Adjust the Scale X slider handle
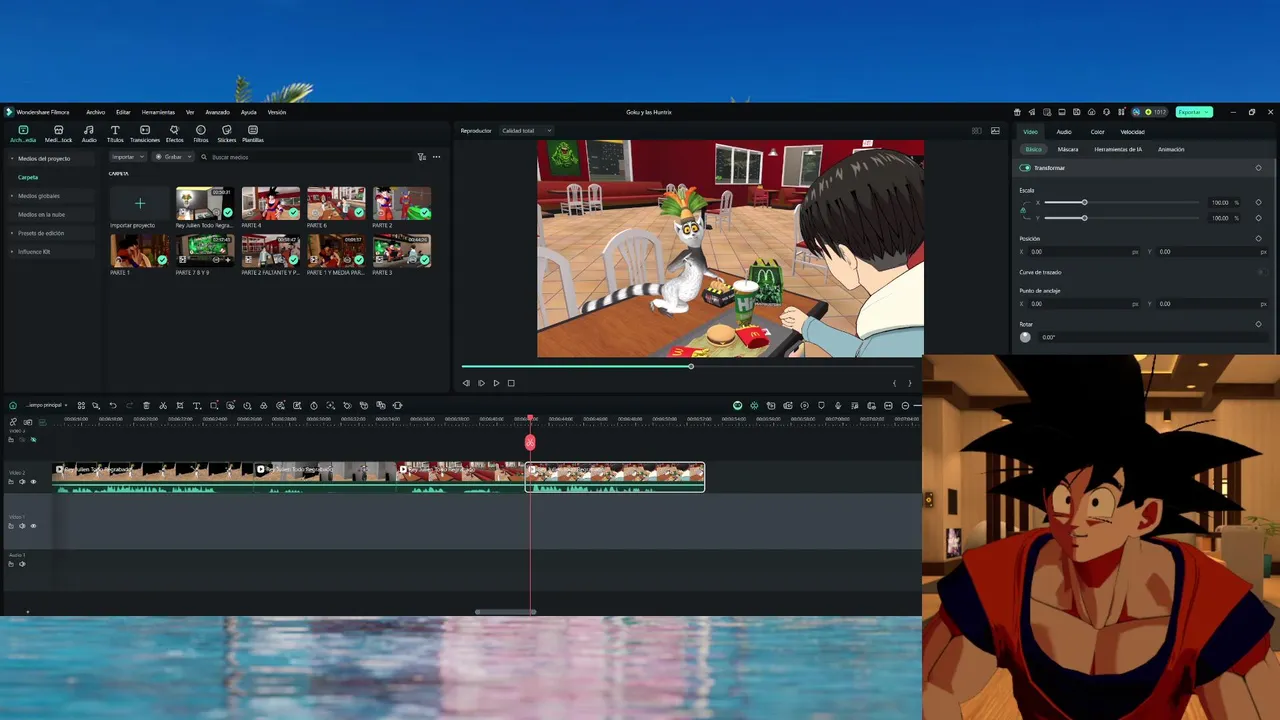The image size is (1280, 720). [x=1084, y=202]
